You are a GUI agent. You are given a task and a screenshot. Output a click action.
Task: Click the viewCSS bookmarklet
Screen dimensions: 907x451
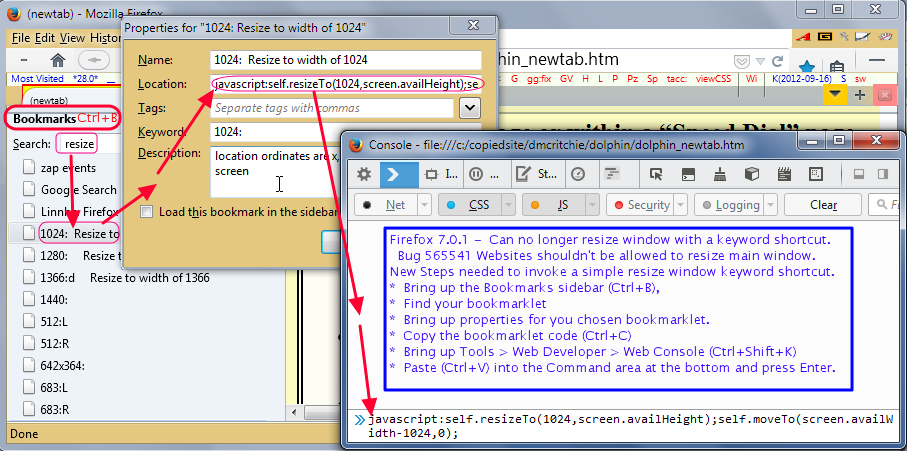(714, 79)
